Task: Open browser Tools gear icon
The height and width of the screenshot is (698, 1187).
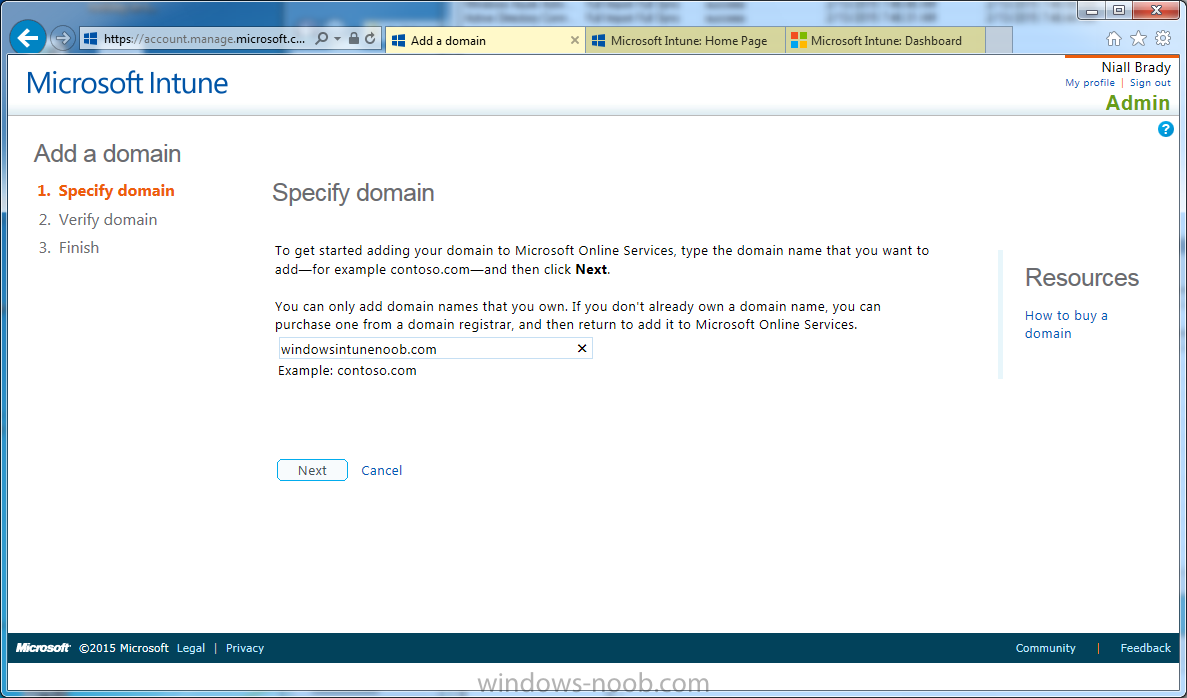Action: click(1163, 39)
